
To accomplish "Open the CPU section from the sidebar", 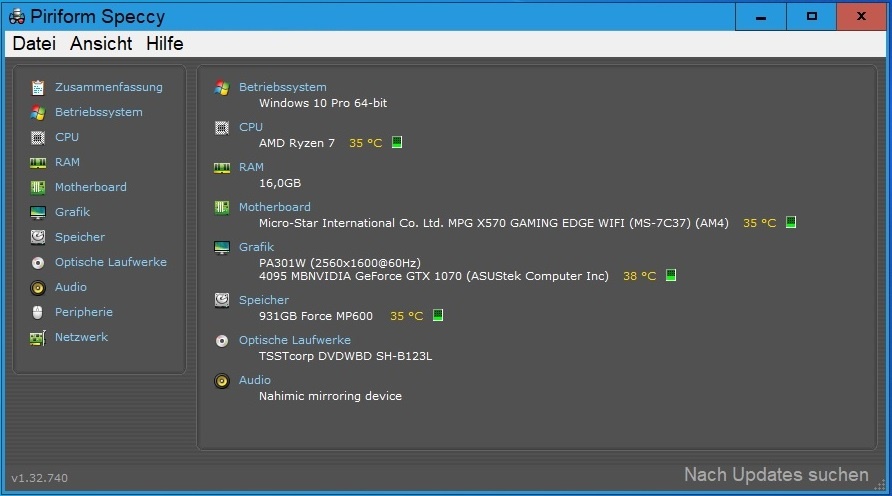I will pyautogui.click(x=67, y=137).
